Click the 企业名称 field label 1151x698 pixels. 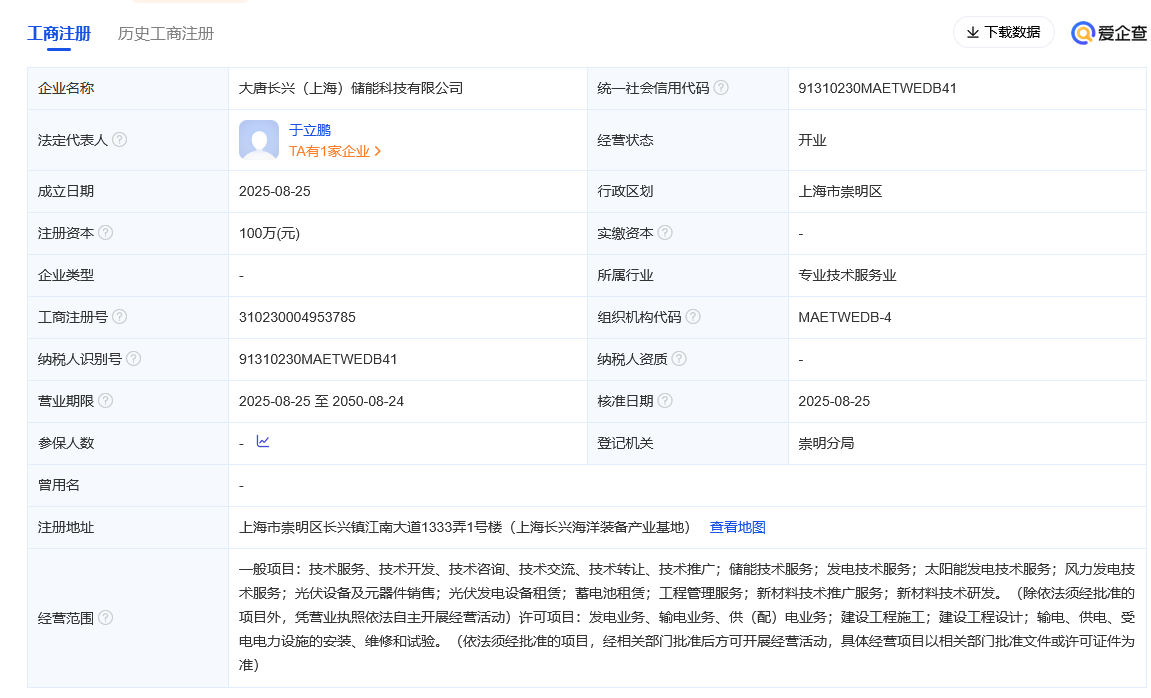tap(66, 88)
